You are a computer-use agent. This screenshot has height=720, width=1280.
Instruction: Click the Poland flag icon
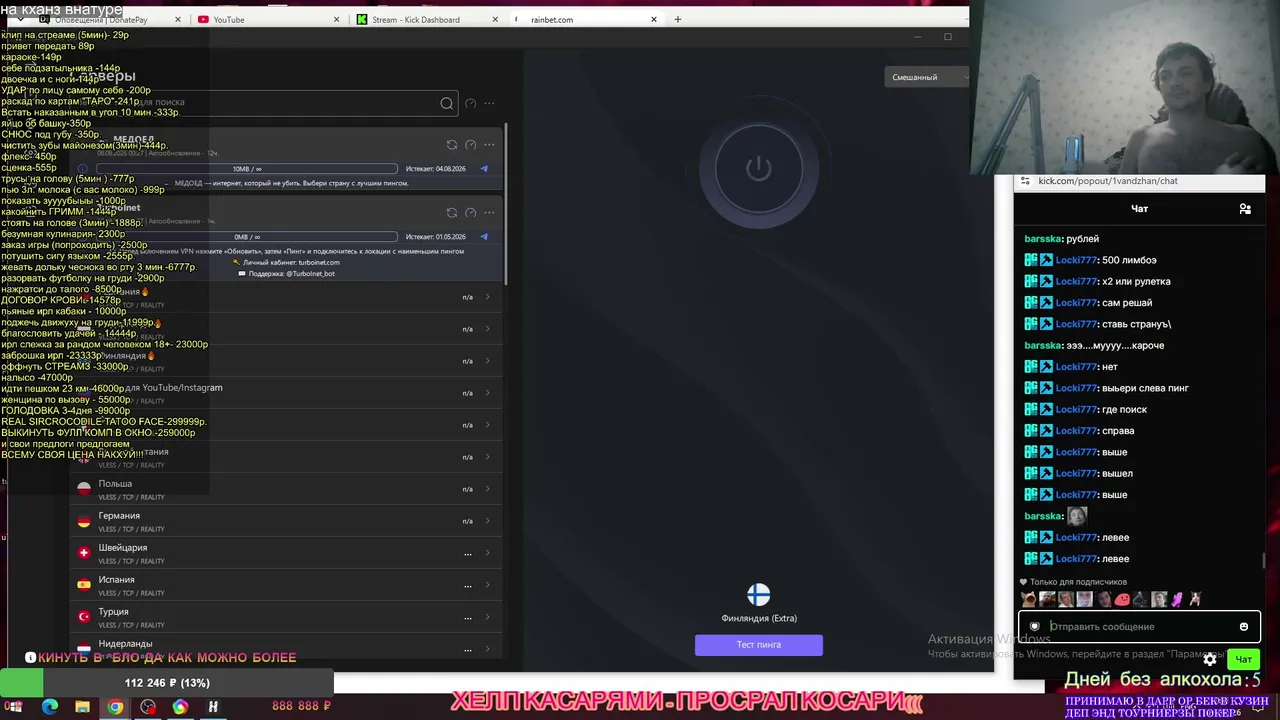84,488
